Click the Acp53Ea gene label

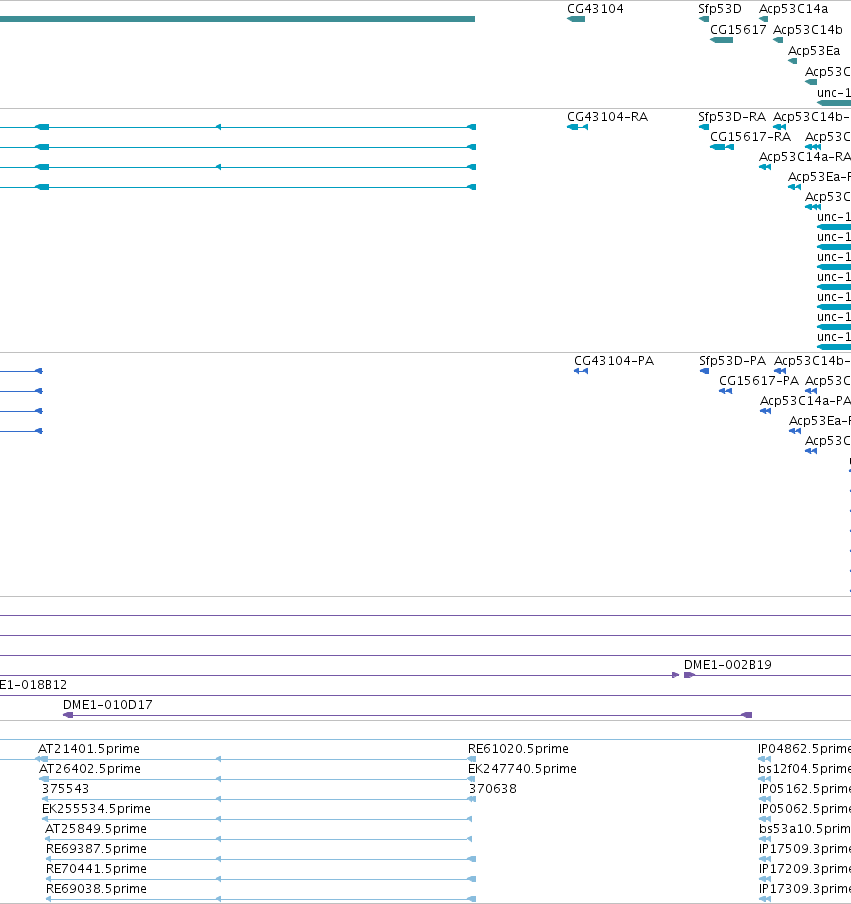click(x=814, y=51)
